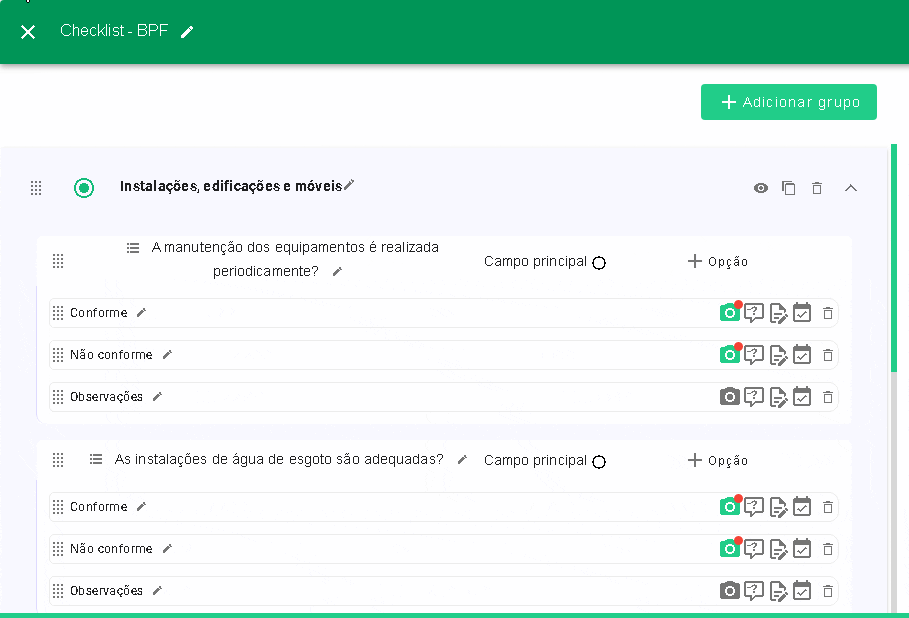Screen dimensions: 909x618
Task: Add an Opção to the equipment maintenance question
Action: (717, 262)
